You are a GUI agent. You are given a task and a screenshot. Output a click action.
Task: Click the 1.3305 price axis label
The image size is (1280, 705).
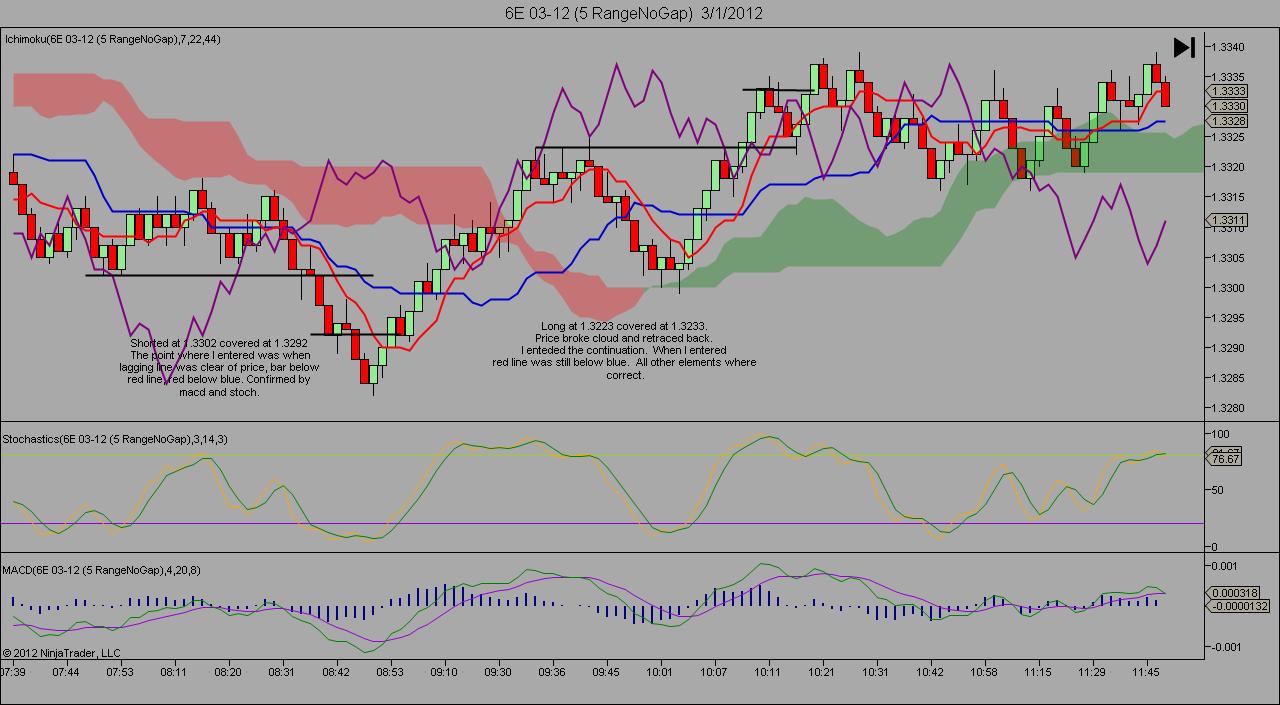click(x=1229, y=258)
